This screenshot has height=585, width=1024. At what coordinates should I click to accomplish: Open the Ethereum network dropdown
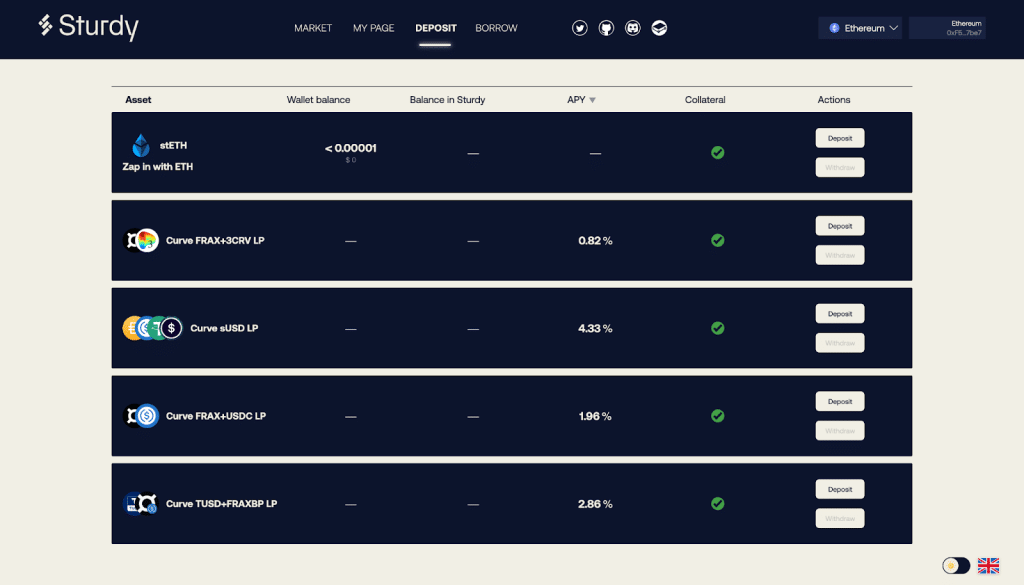[x=860, y=28]
